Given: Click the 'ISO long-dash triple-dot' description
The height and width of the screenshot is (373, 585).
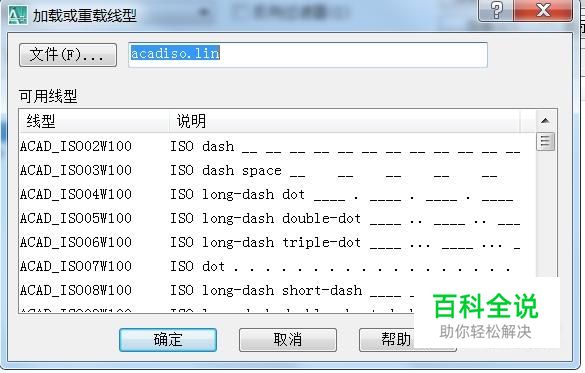Looking at the screenshot, I should [x=265, y=242].
